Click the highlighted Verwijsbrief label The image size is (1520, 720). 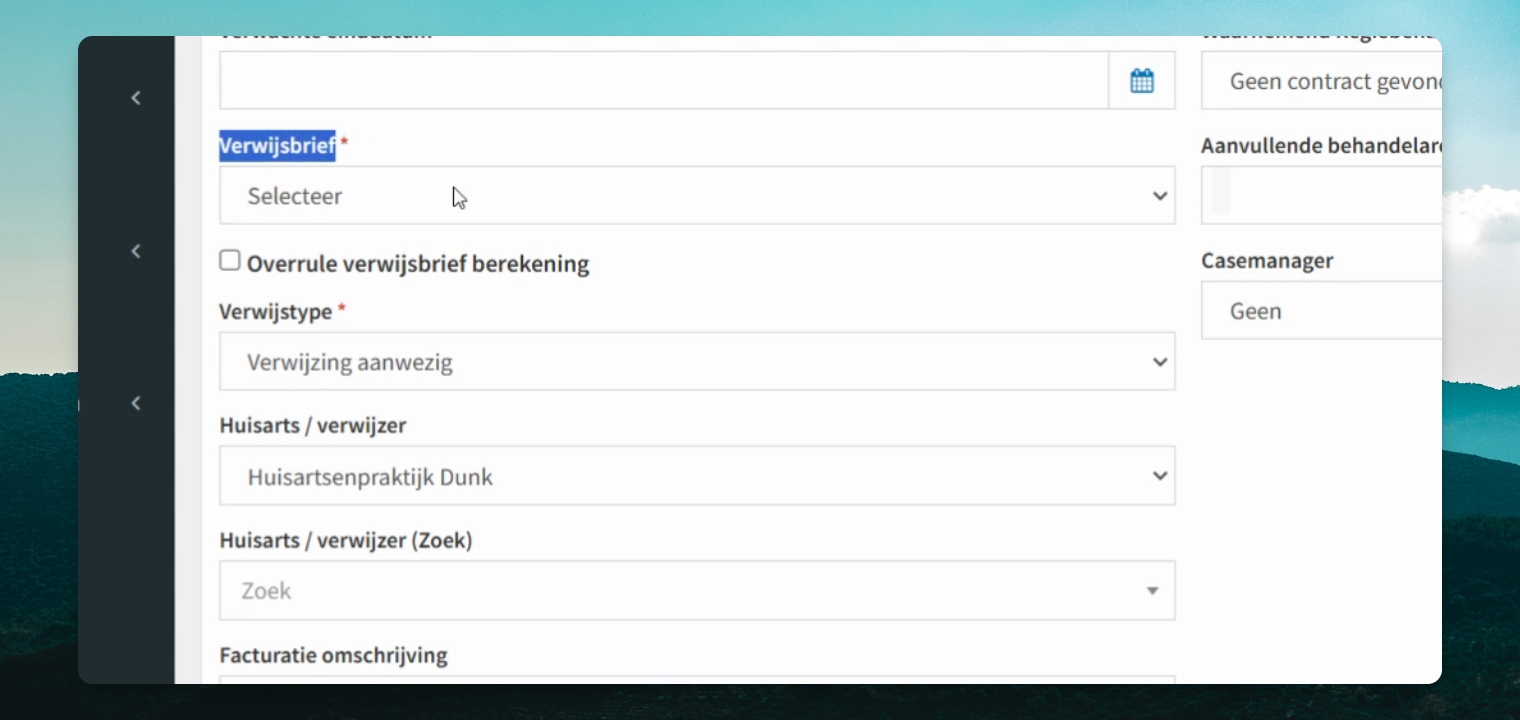click(x=278, y=146)
